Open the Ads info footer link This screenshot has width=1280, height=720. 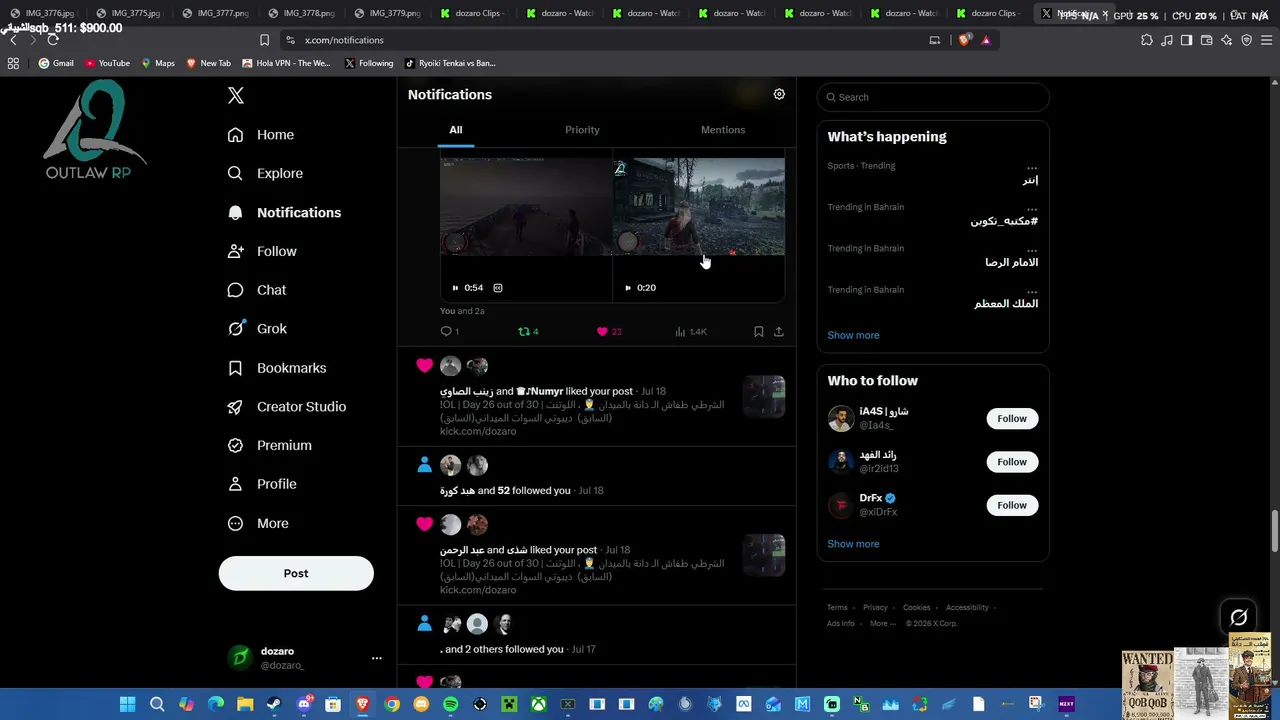[841, 623]
